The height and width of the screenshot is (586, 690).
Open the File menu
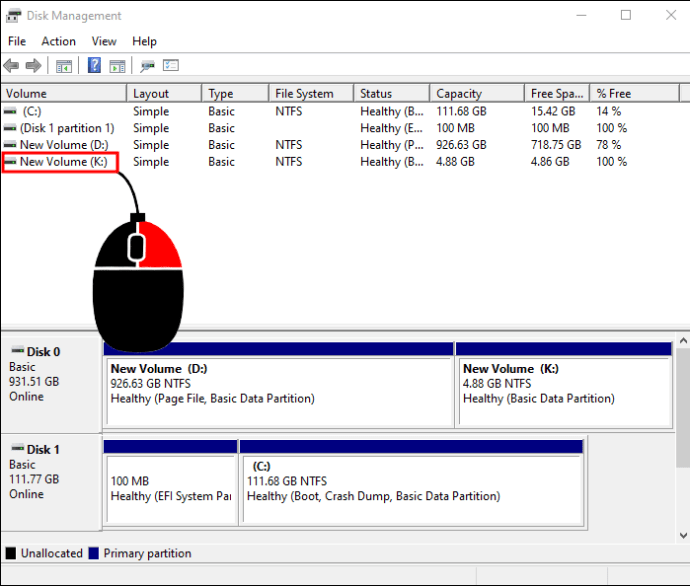(x=17, y=41)
